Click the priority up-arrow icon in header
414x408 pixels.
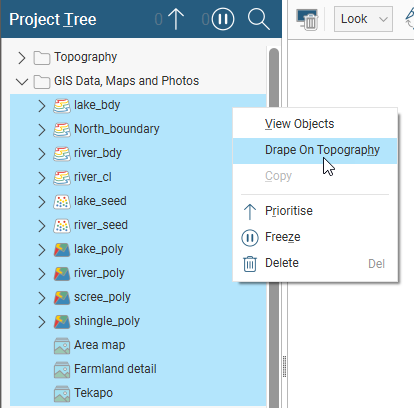tap(176, 19)
